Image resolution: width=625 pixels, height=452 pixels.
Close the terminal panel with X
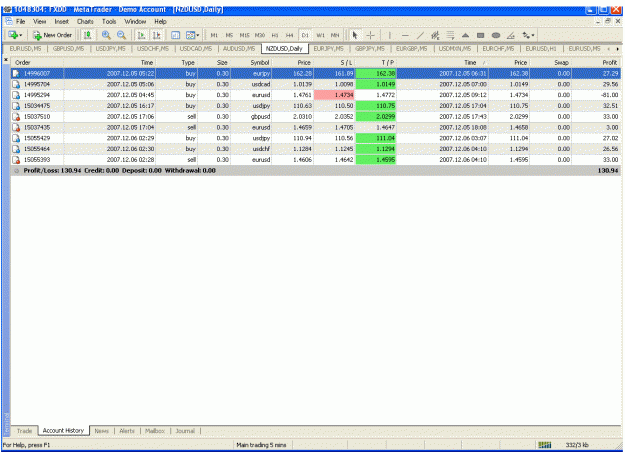[6, 60]
